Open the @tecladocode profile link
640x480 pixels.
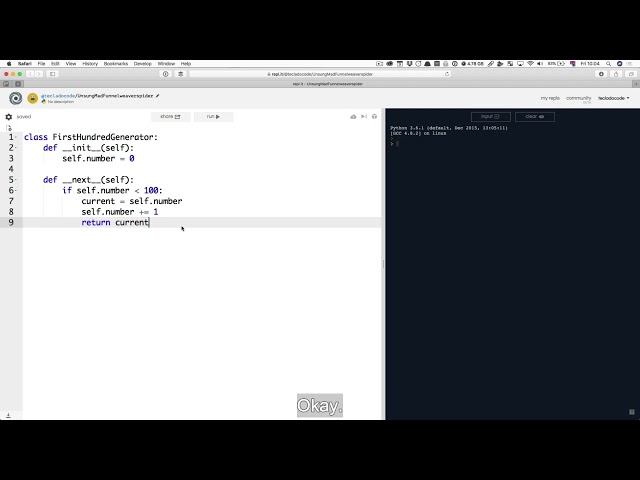click(58, 96)
